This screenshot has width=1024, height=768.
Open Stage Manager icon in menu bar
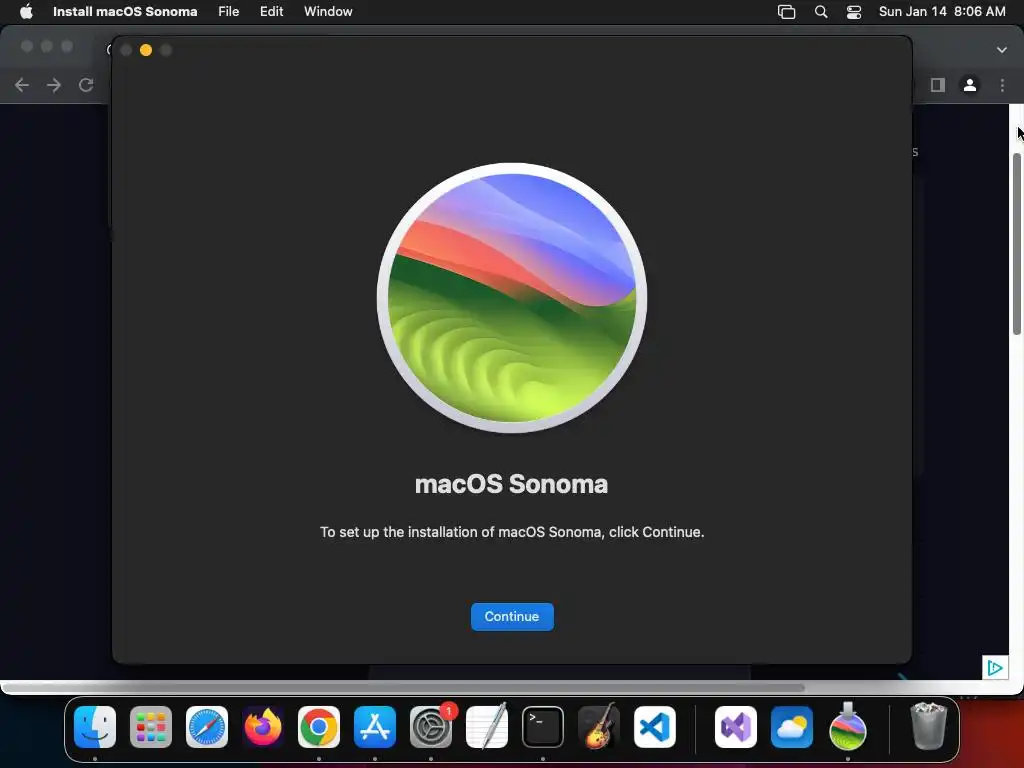pos(786,12)
